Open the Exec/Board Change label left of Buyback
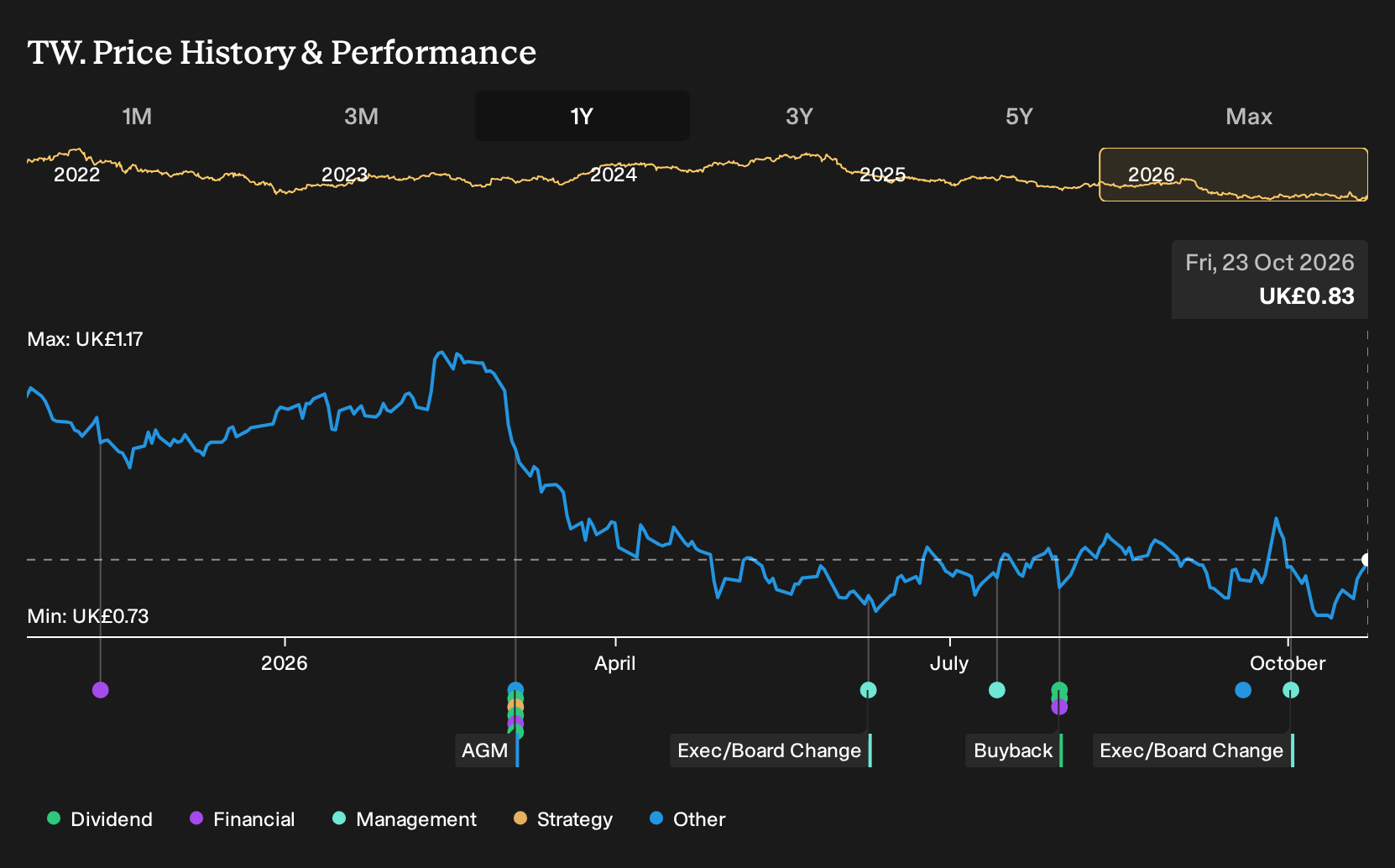The width and height of the screenshot is (1395, 868). pos(771,750)
